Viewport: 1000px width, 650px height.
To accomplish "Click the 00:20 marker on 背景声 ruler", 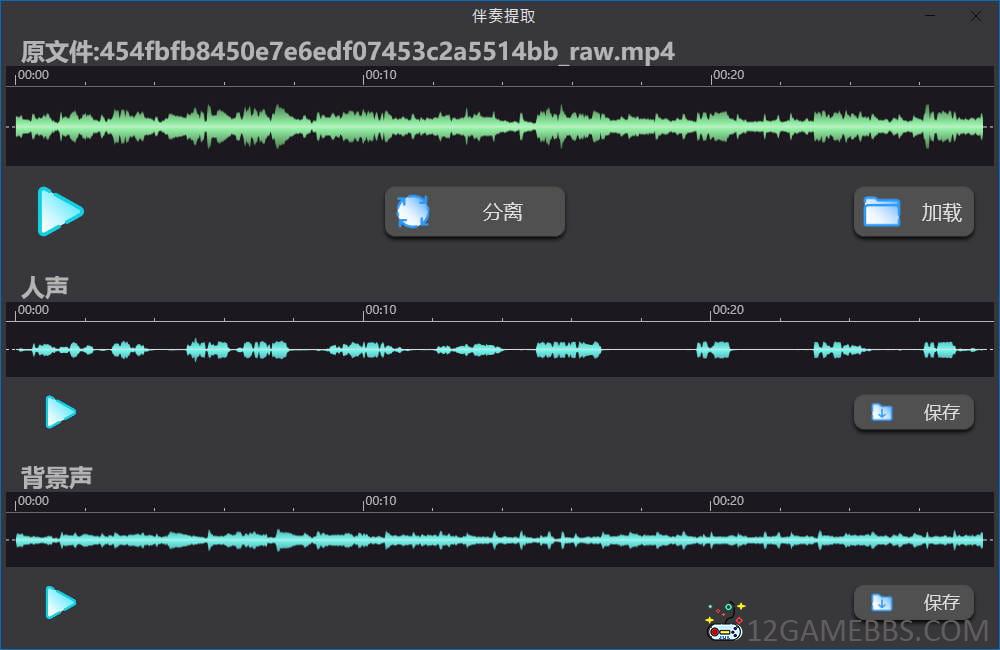I will coord(728,501).
